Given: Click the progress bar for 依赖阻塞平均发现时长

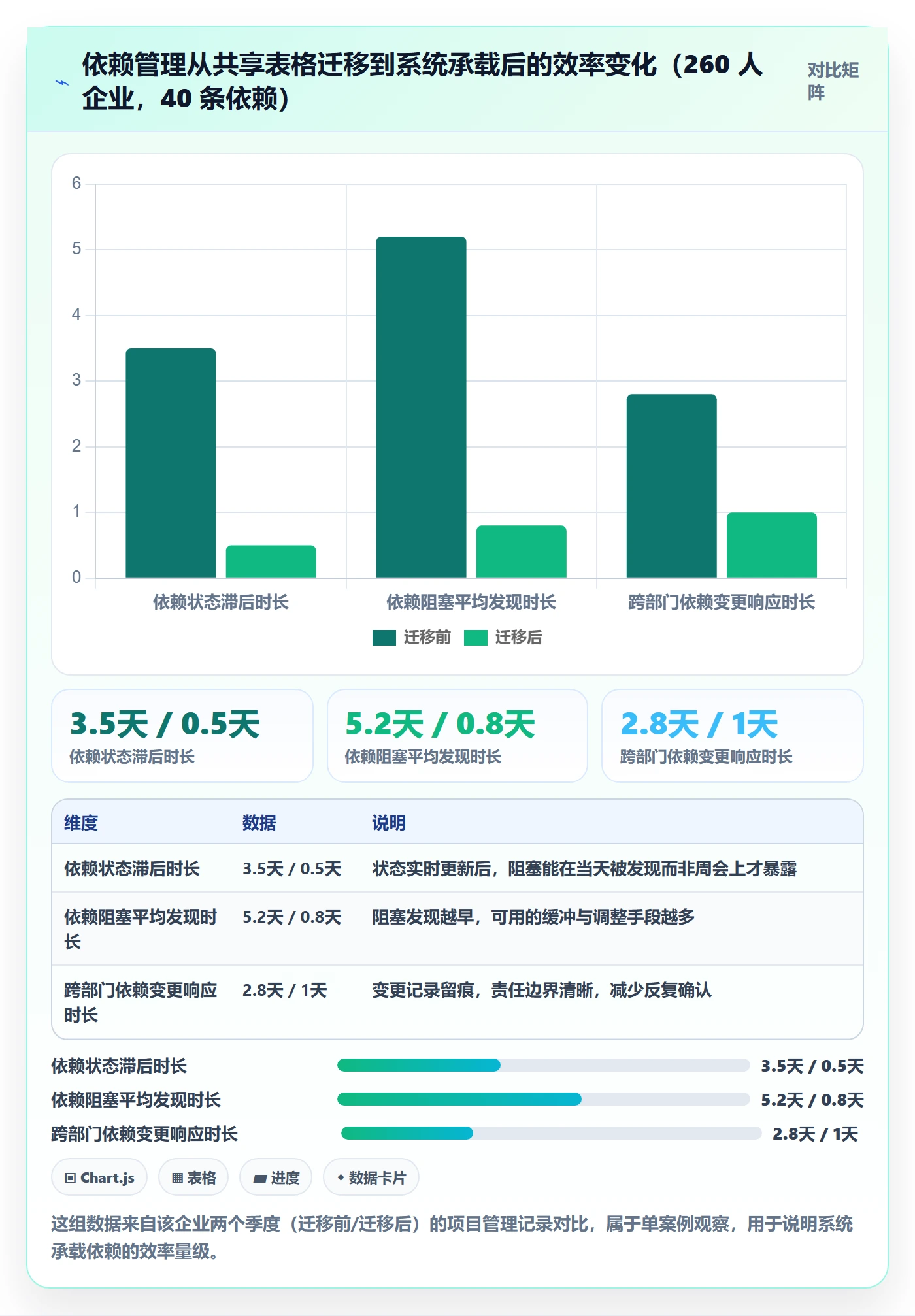Looking at the screenshot, I should click(543, 1099).
